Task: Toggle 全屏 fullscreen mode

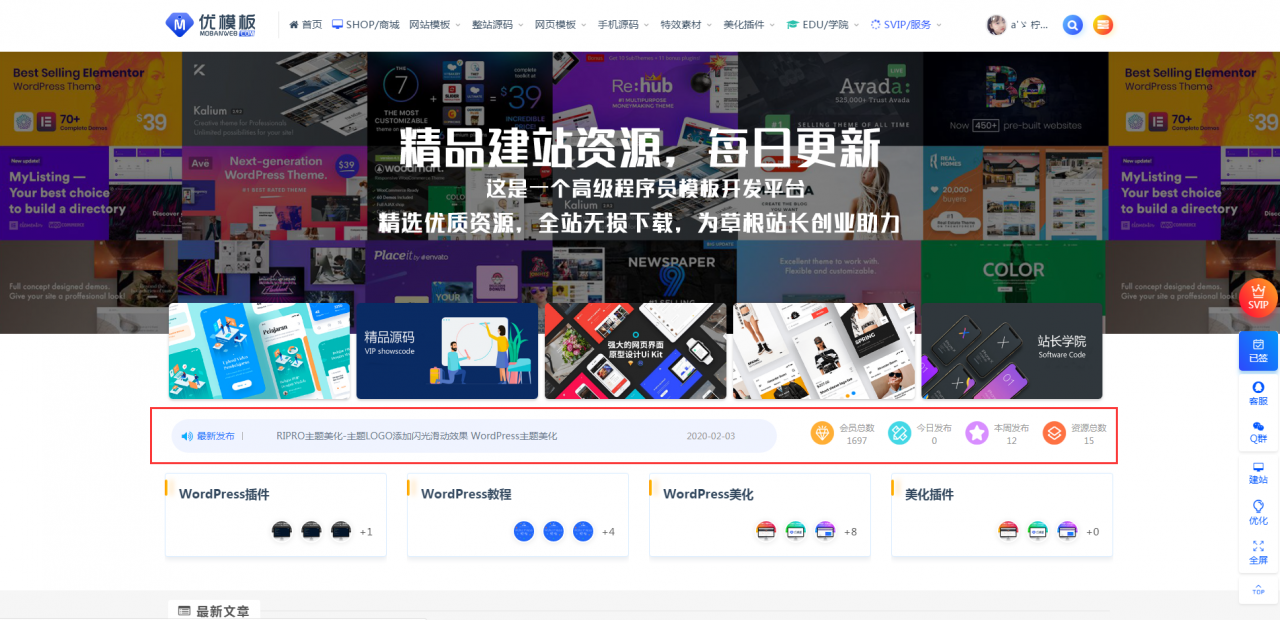Action: [x=1258, y=553]
